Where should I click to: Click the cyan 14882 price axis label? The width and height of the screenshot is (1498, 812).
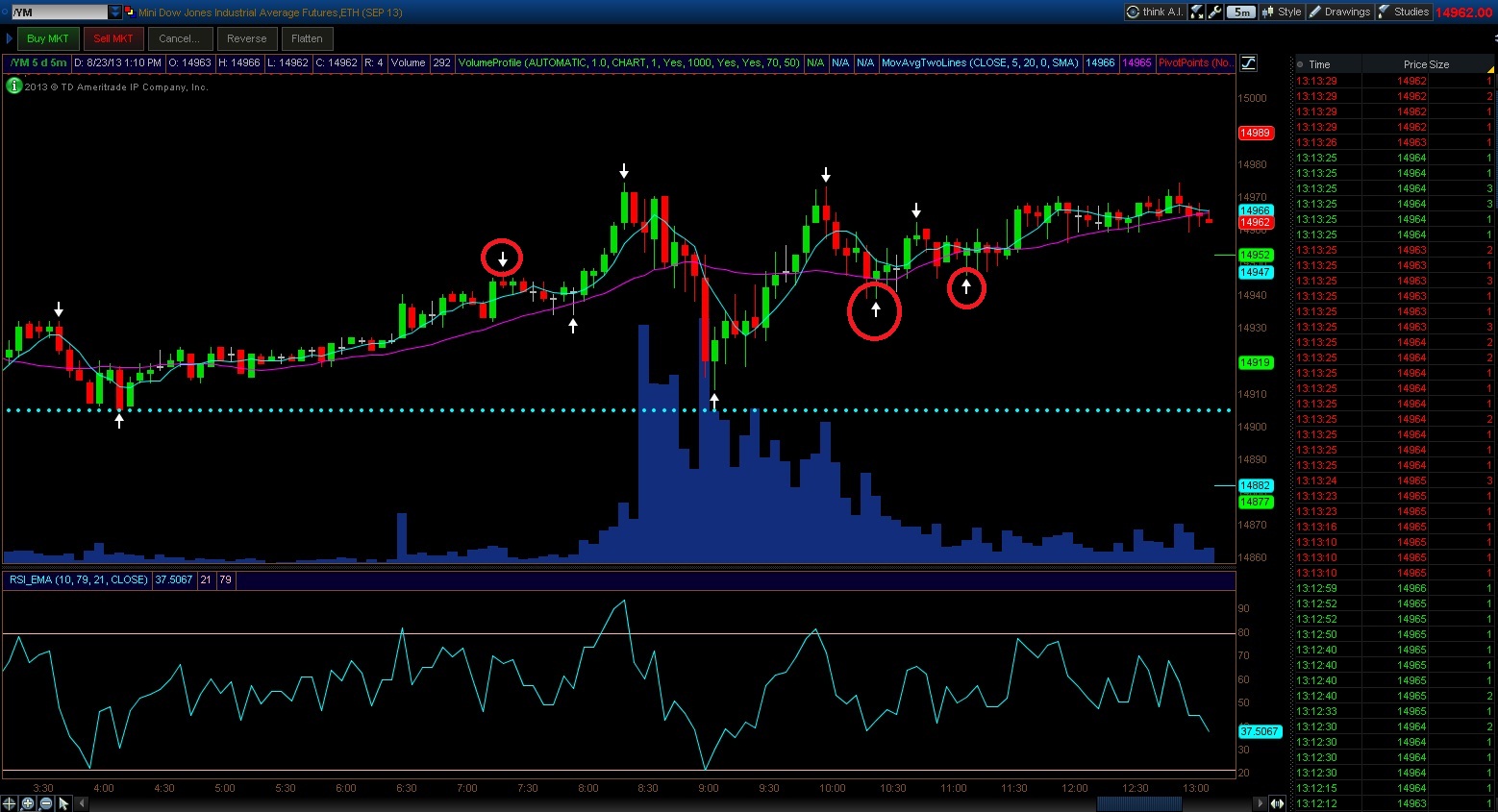pos(1256,486)
